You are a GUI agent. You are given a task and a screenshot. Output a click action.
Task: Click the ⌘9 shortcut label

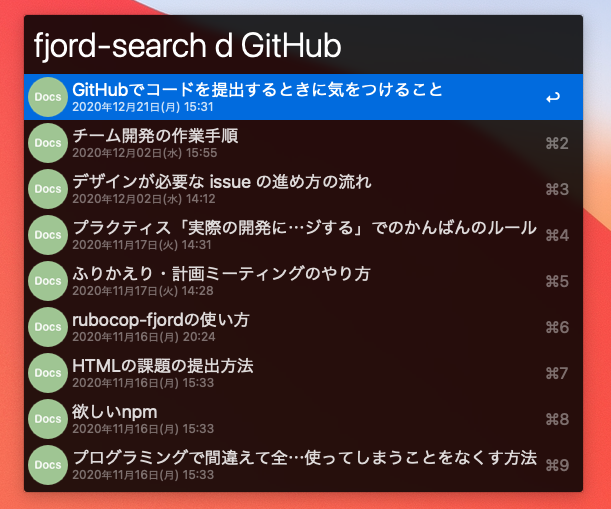point(557,465)
